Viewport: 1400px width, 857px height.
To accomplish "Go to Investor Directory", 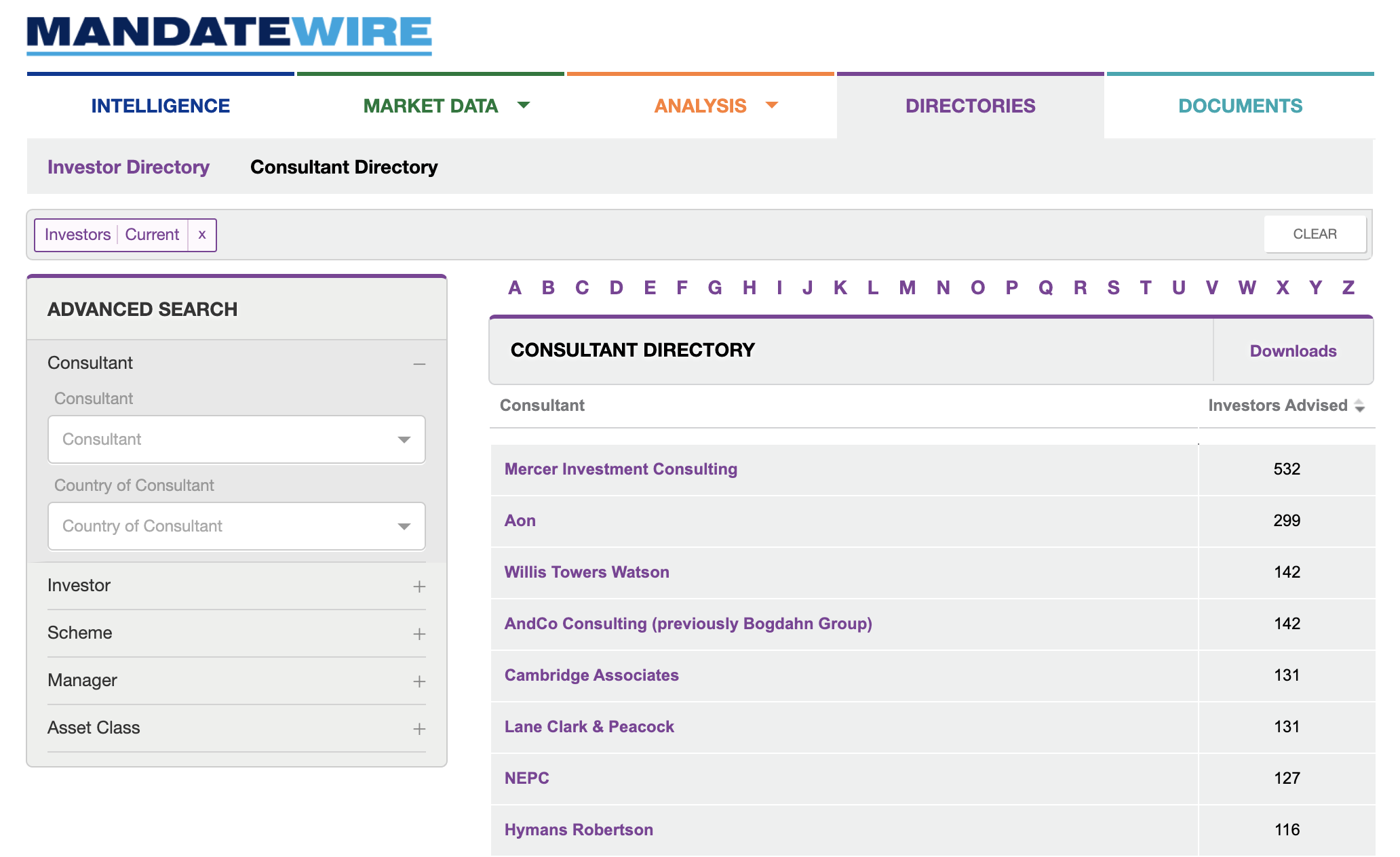I will (128, 167).
